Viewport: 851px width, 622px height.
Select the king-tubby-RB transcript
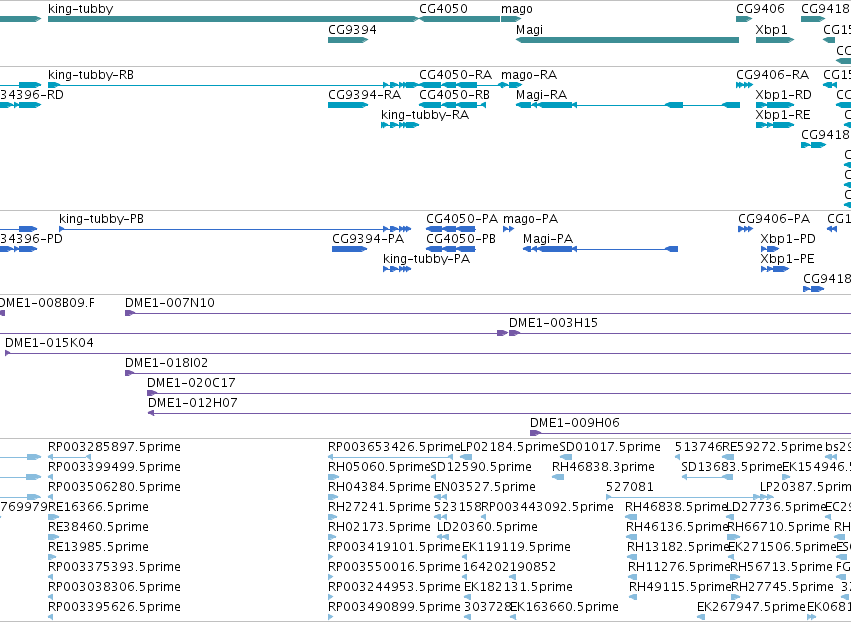[x=233, y=85]
